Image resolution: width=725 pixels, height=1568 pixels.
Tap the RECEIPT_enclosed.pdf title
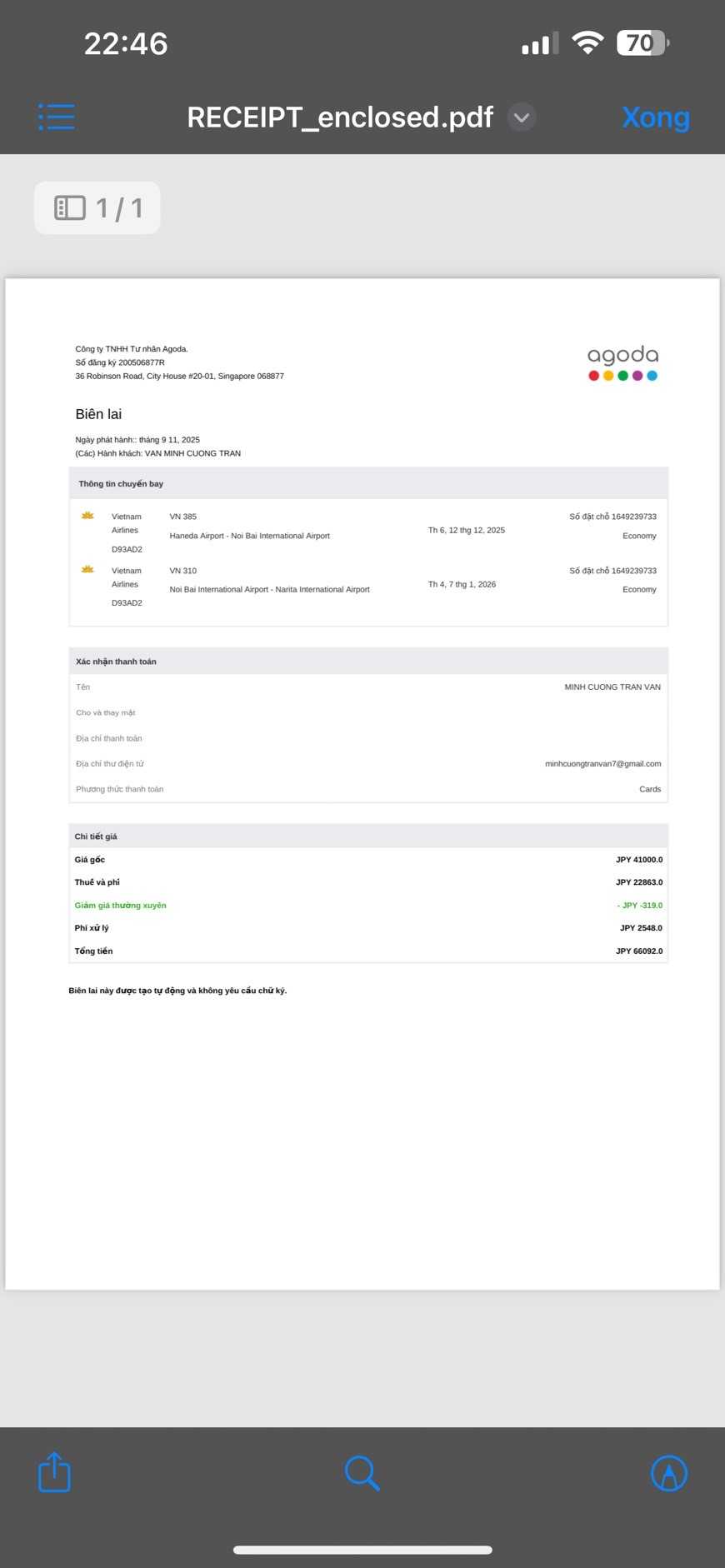pyautogui.click(x=340, y=117)
